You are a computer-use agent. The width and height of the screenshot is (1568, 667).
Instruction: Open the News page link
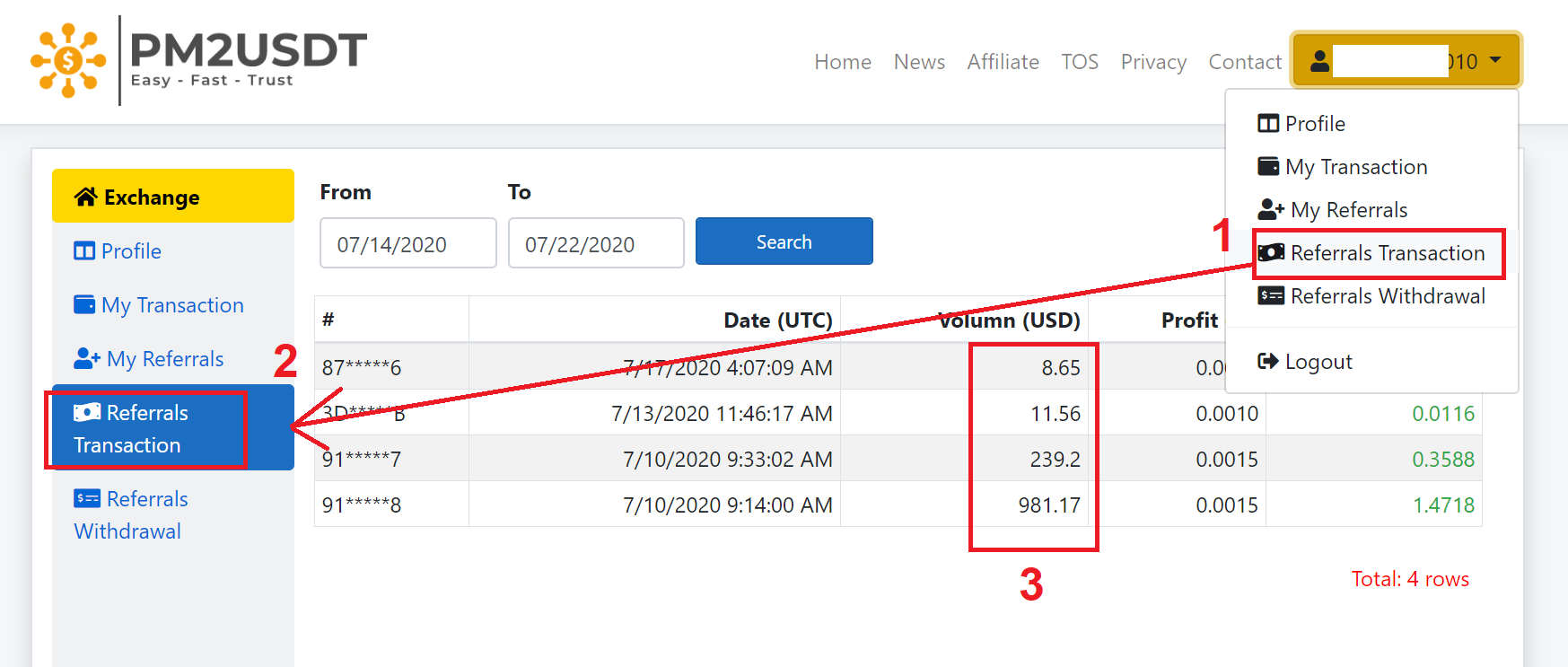[919, 62]
